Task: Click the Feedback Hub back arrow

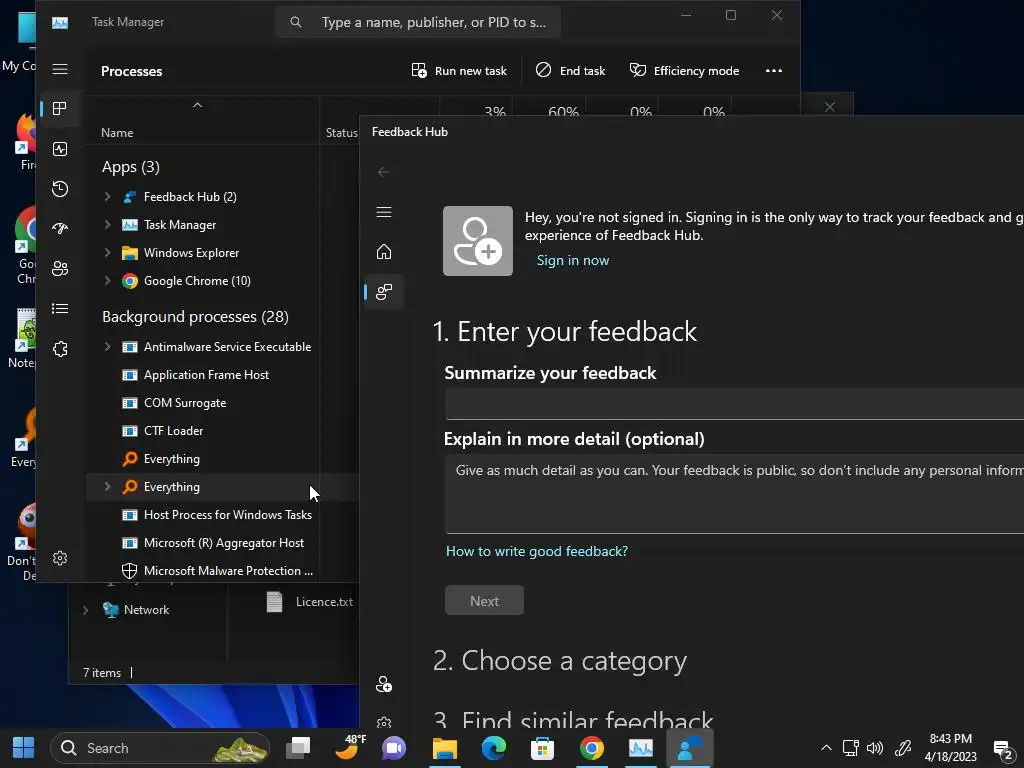Action: coord(383,172)
